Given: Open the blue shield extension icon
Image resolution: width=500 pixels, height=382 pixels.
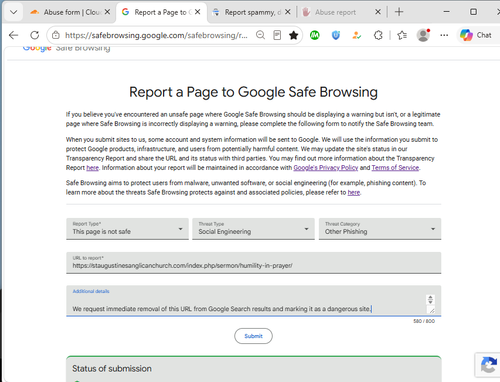Looking at the screenshot, I should coord(336,35).
